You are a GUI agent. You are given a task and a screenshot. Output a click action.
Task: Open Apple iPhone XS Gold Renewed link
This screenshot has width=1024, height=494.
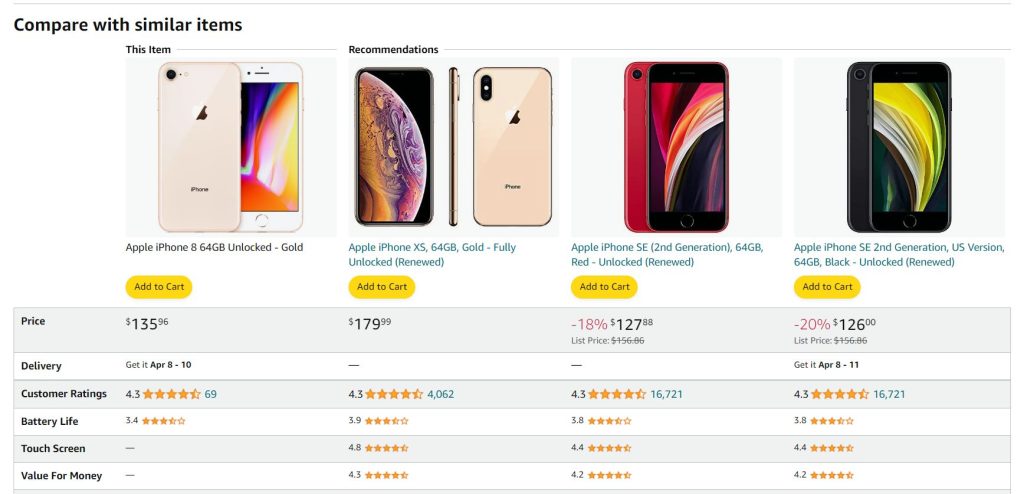(x=432, y=255)
